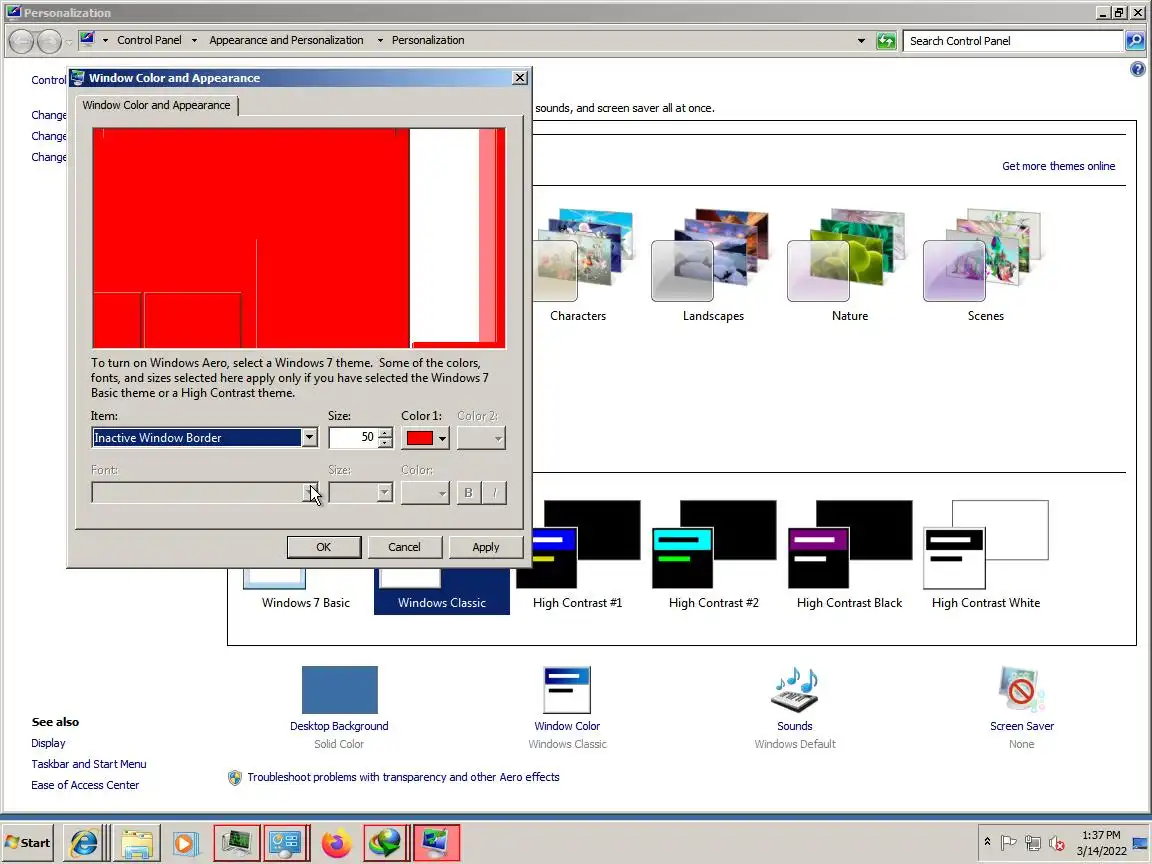The width and height of the screenshot is (1152, 864).
Task: Click the Back navigation arrow
Action: coord(22,41)
